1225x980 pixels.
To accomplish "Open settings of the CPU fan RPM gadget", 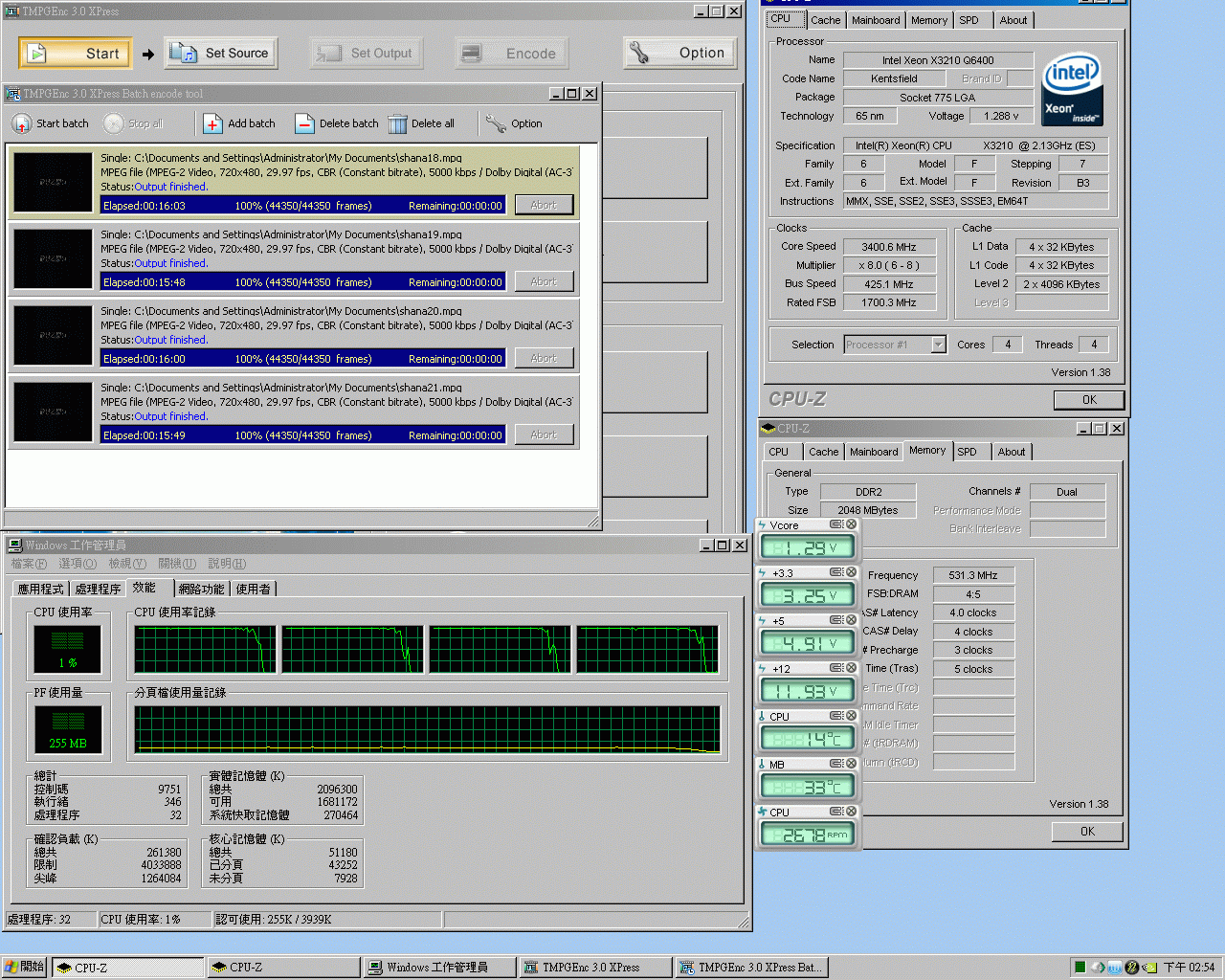I will pos(836,812).
